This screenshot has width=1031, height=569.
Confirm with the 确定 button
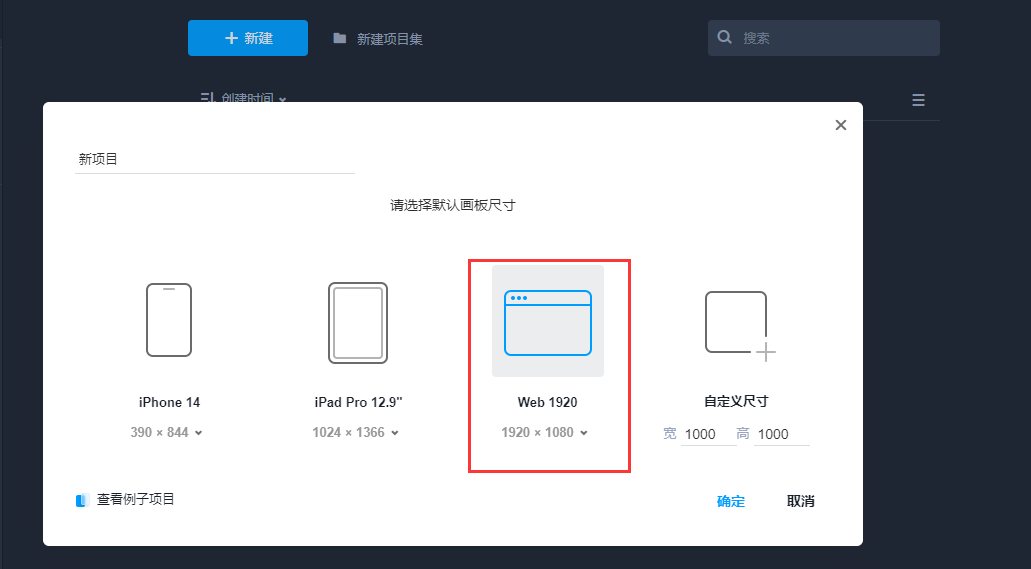731,501
